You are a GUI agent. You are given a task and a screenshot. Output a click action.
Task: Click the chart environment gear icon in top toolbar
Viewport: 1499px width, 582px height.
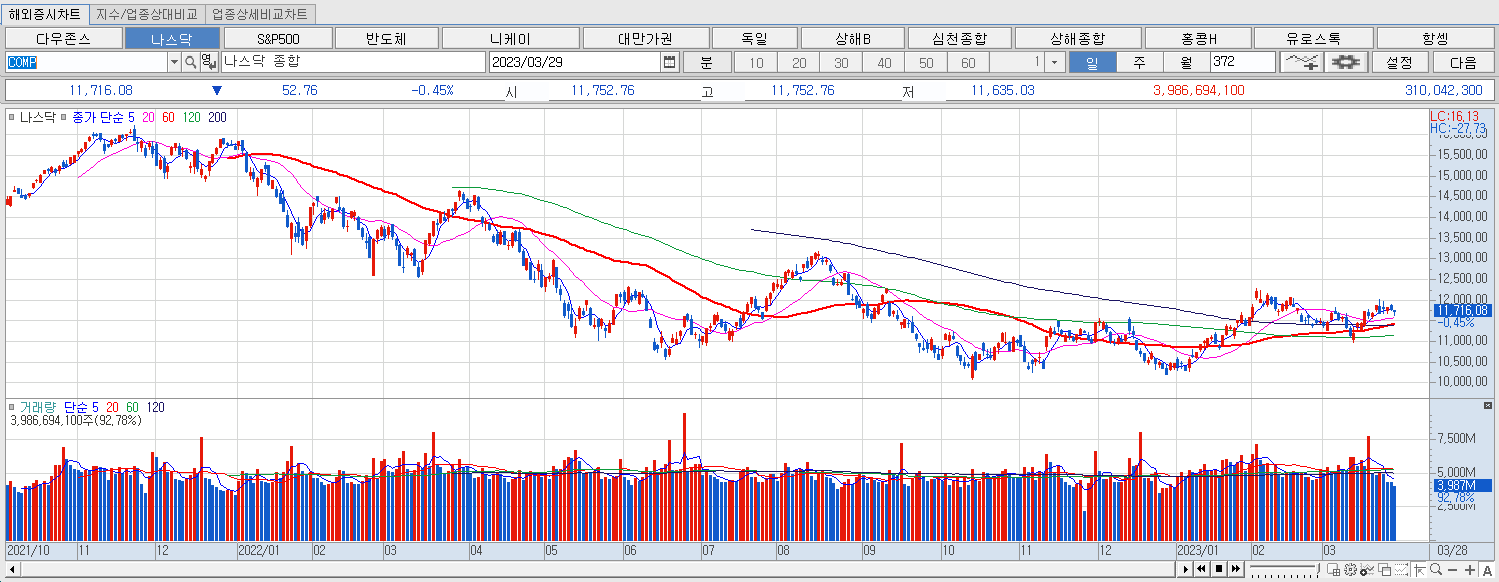1346,62
